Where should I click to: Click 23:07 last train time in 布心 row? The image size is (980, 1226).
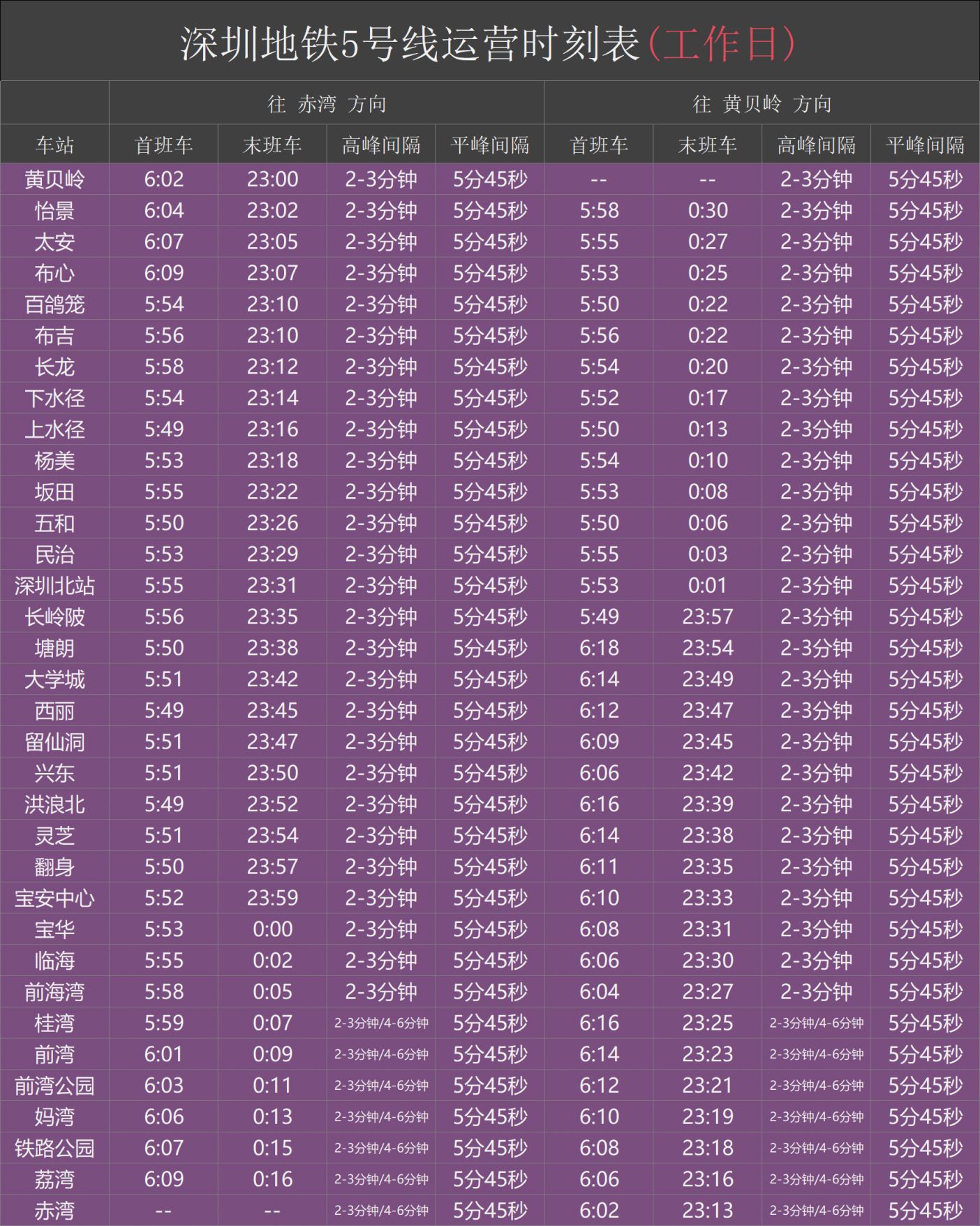[x=272, y=273]
